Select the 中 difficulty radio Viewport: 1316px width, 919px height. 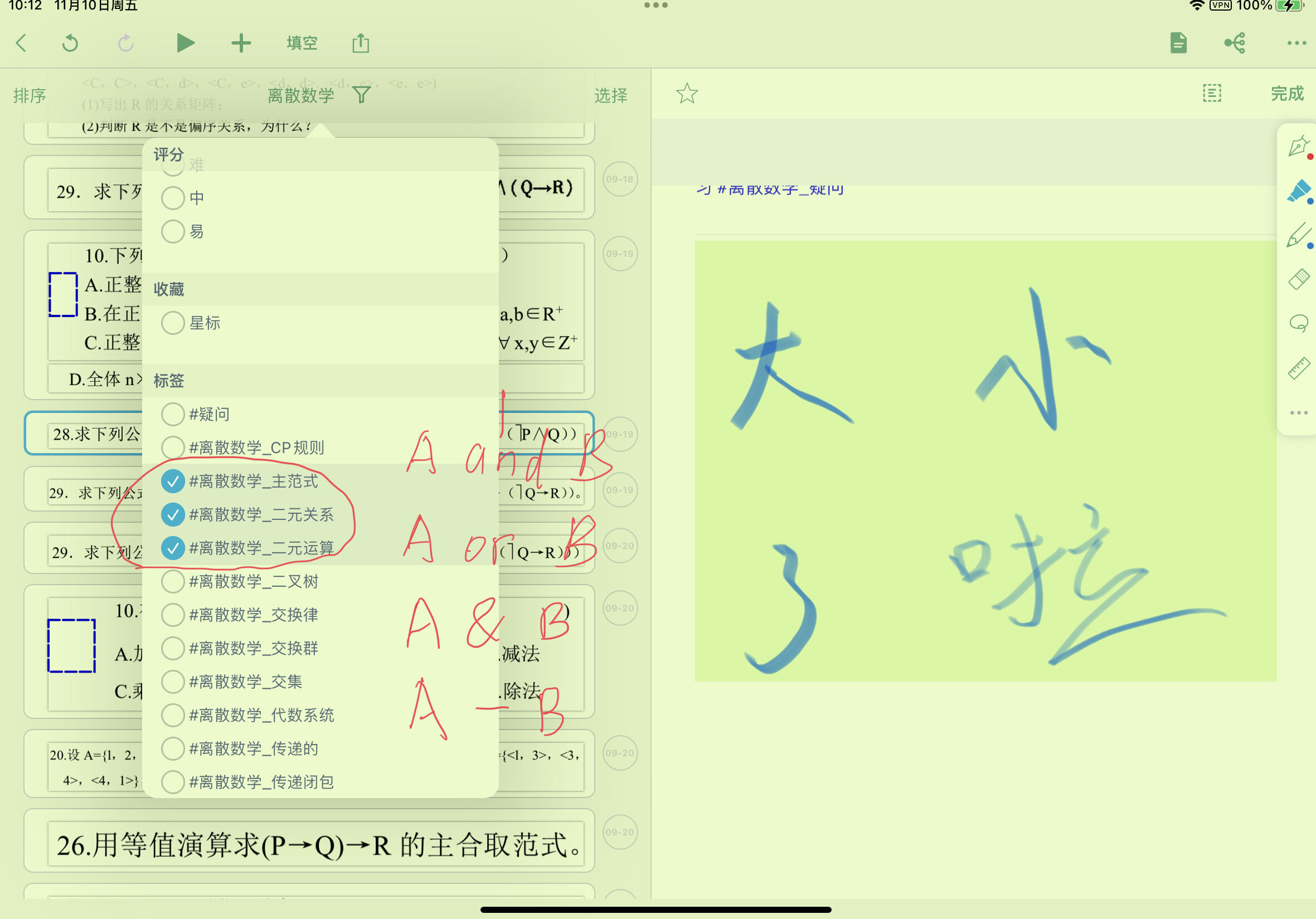[x=173, y=198]
